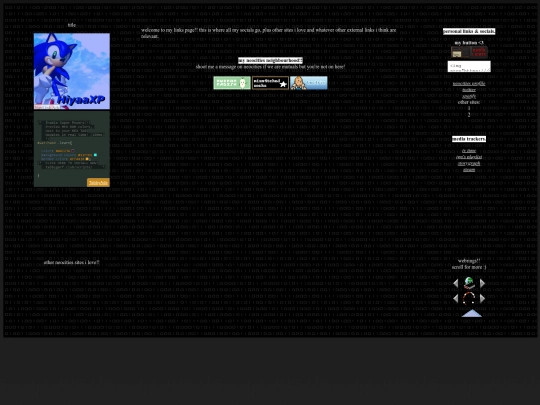Screen dimensions: 540x405
Task: Open the spotify link
Action: point(469,96)
